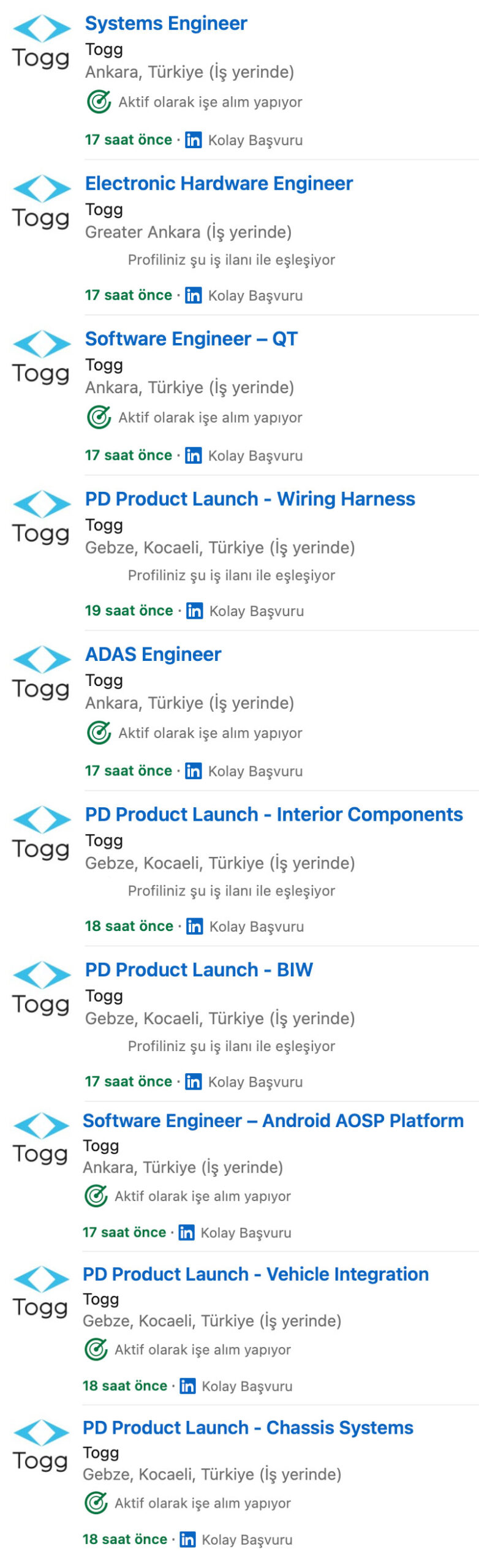The width and height of the screenshot is (479, 1568).
Task: Click actively hiring icon under Software Engineer – QT
Action: click(99, 417)
